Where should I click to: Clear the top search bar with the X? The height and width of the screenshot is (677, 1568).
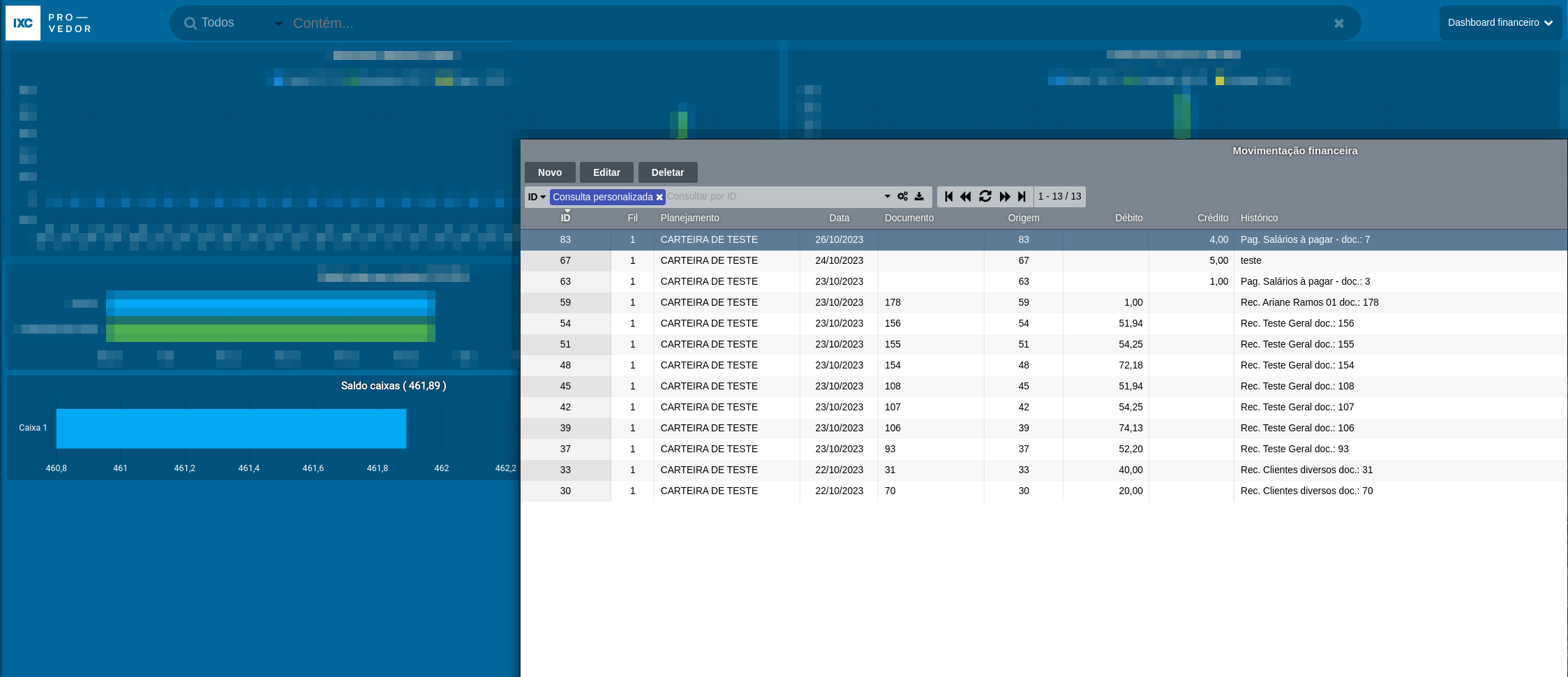click(x=1338, y=23)
